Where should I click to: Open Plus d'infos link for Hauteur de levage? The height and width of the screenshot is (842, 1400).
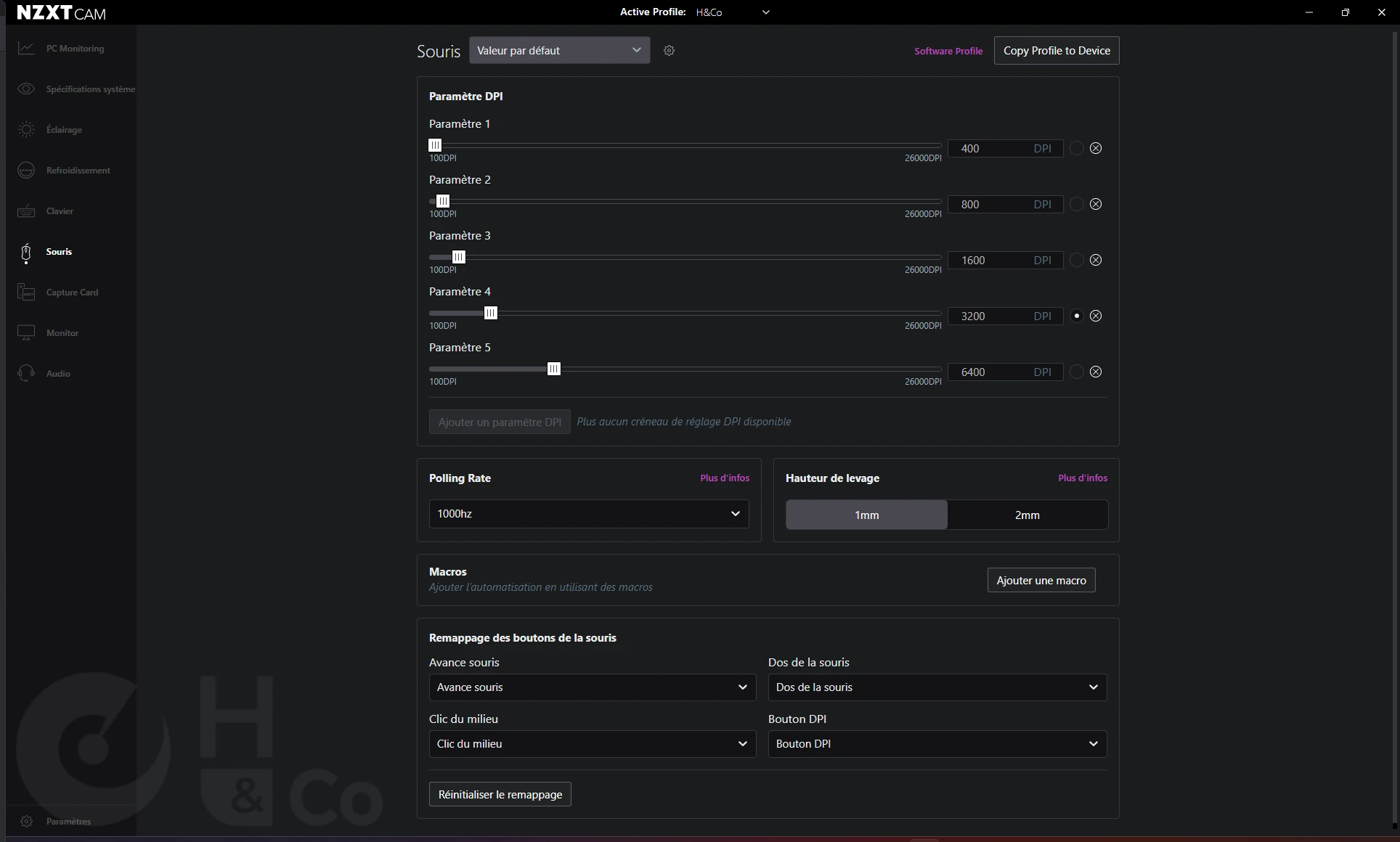tap(1083, 478)
